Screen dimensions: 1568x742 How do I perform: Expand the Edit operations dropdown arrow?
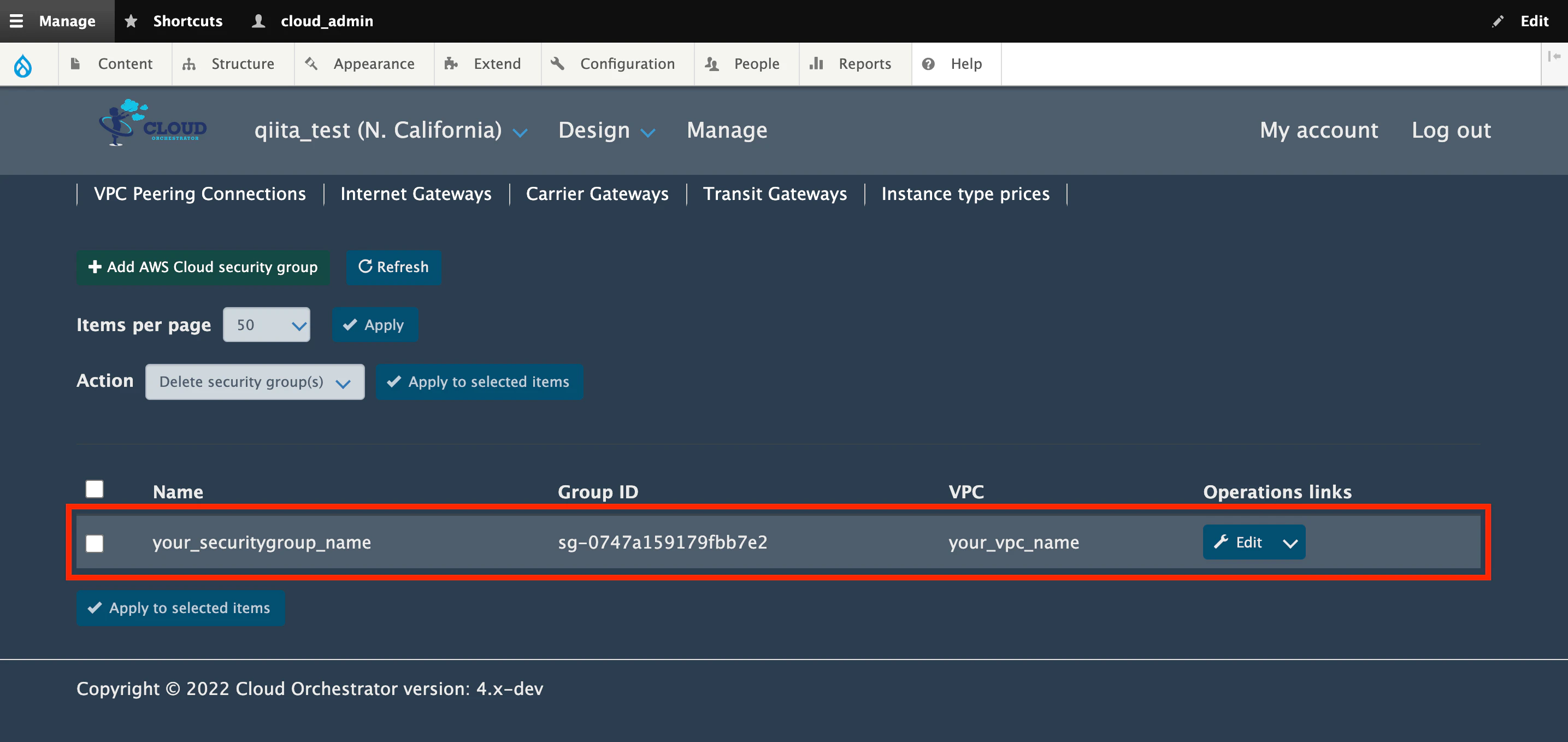tap(1290, 543)
